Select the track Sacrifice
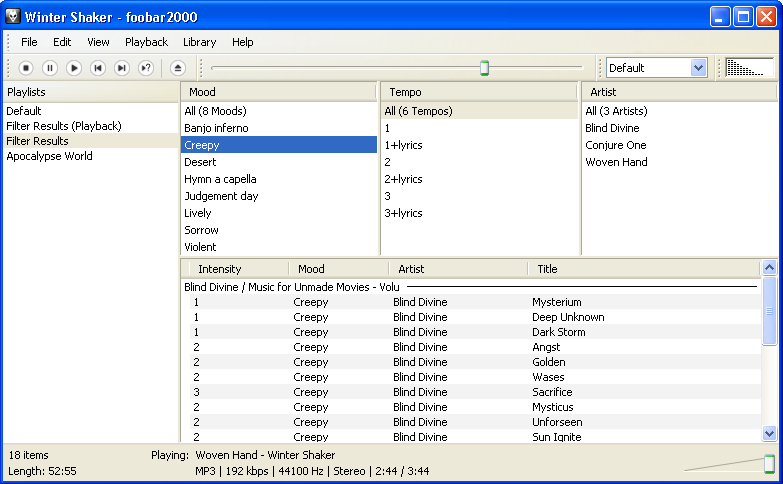The width and height of the screenshot is (783, 484). pos(475,392)
